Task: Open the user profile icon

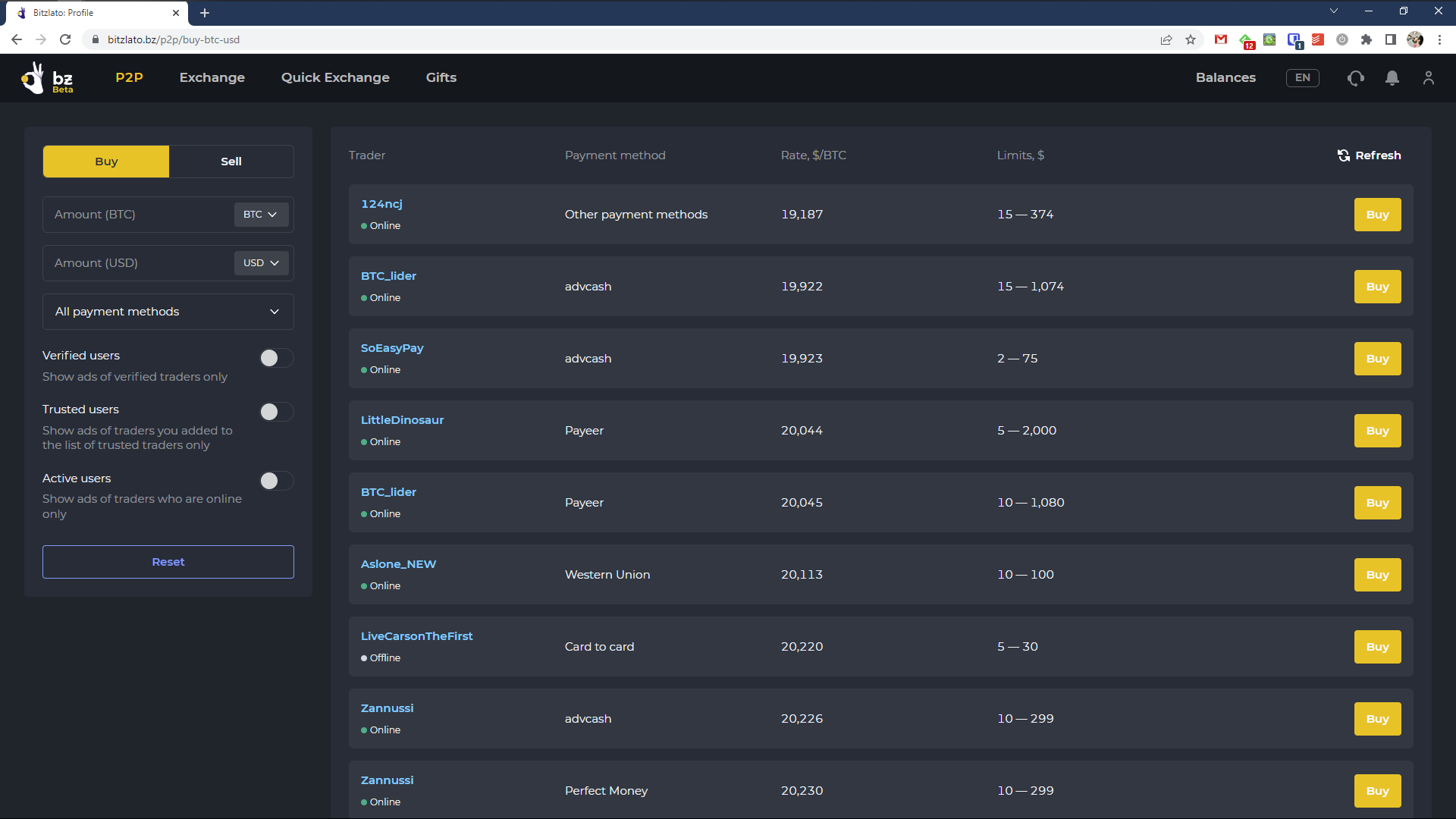Action: [x=1428, y=78]
